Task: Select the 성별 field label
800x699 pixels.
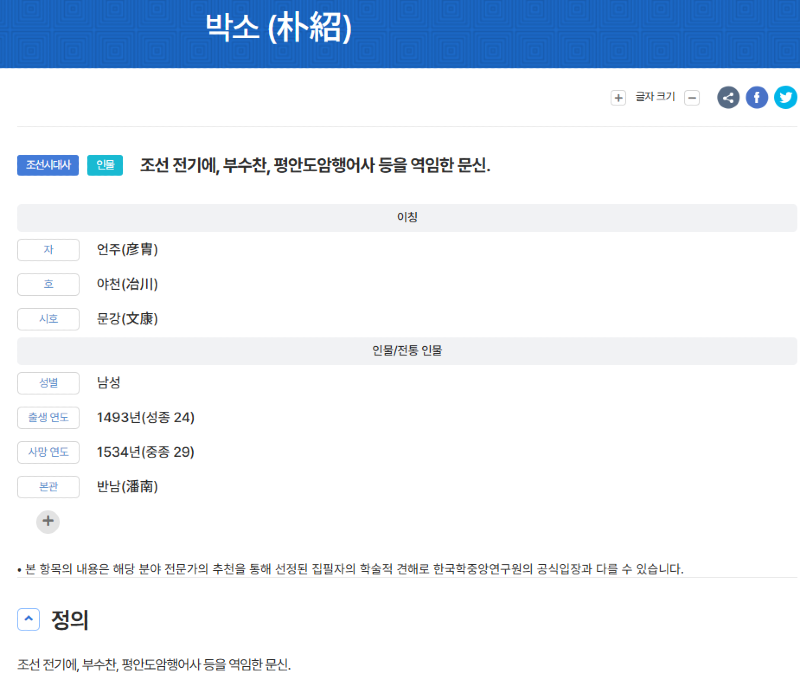Action: pos(48,383)
